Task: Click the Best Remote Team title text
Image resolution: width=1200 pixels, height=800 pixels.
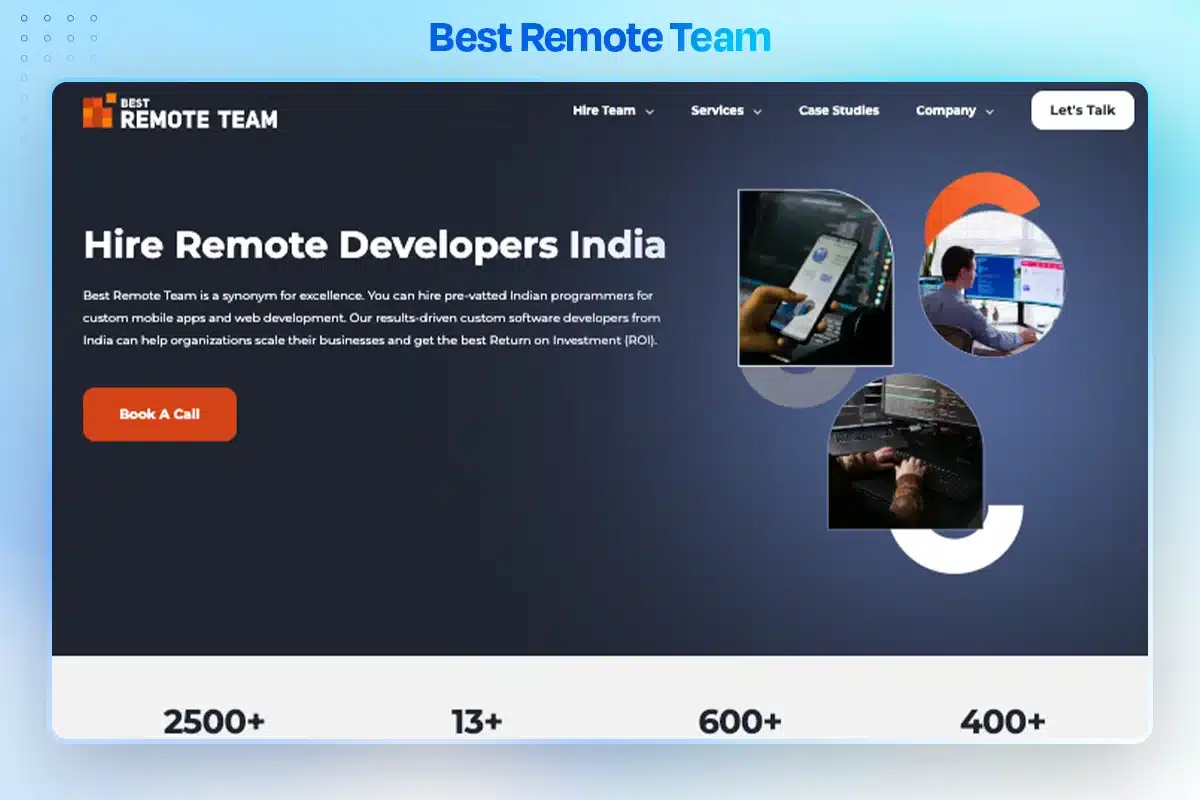Action: point(600,38)
